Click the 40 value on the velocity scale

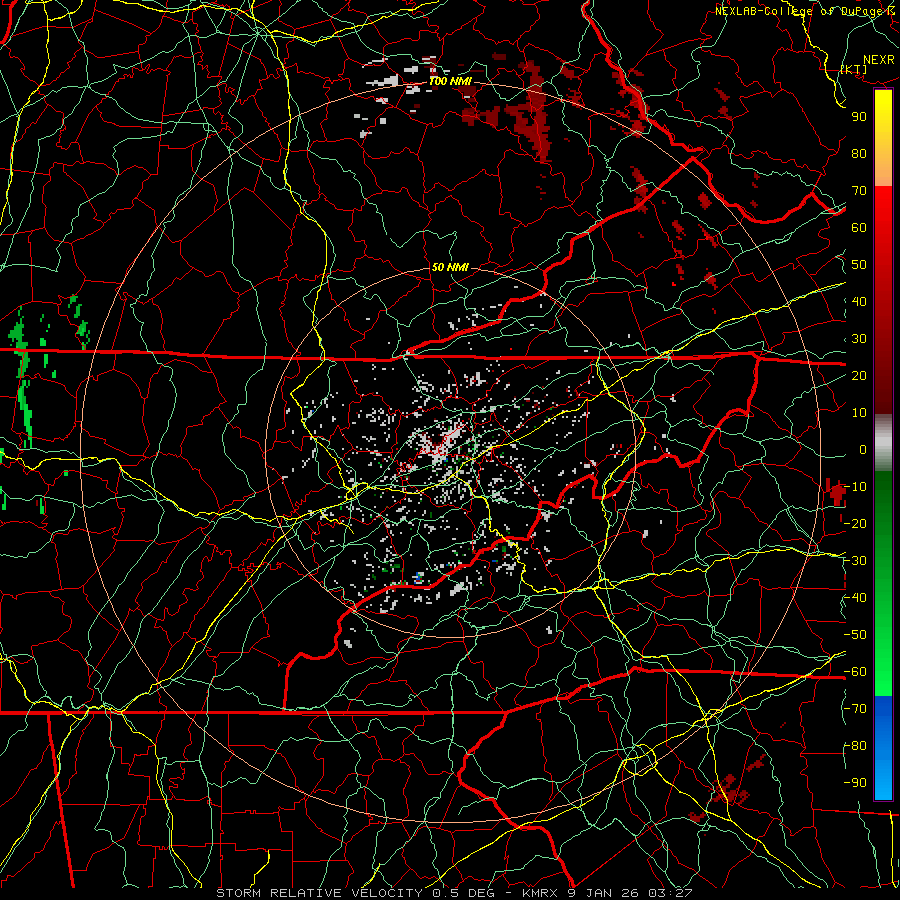point(859,302)
